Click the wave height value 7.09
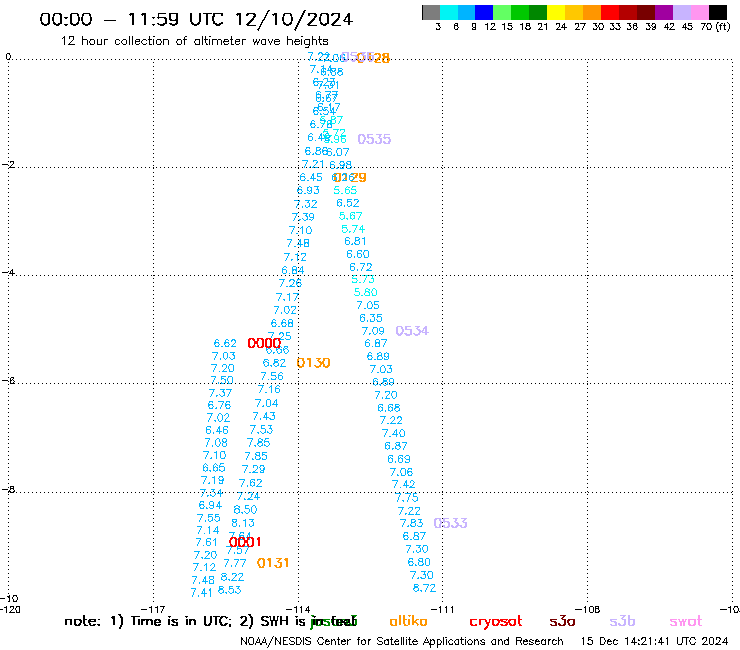The image size is (740, 650). click(373, 331)
